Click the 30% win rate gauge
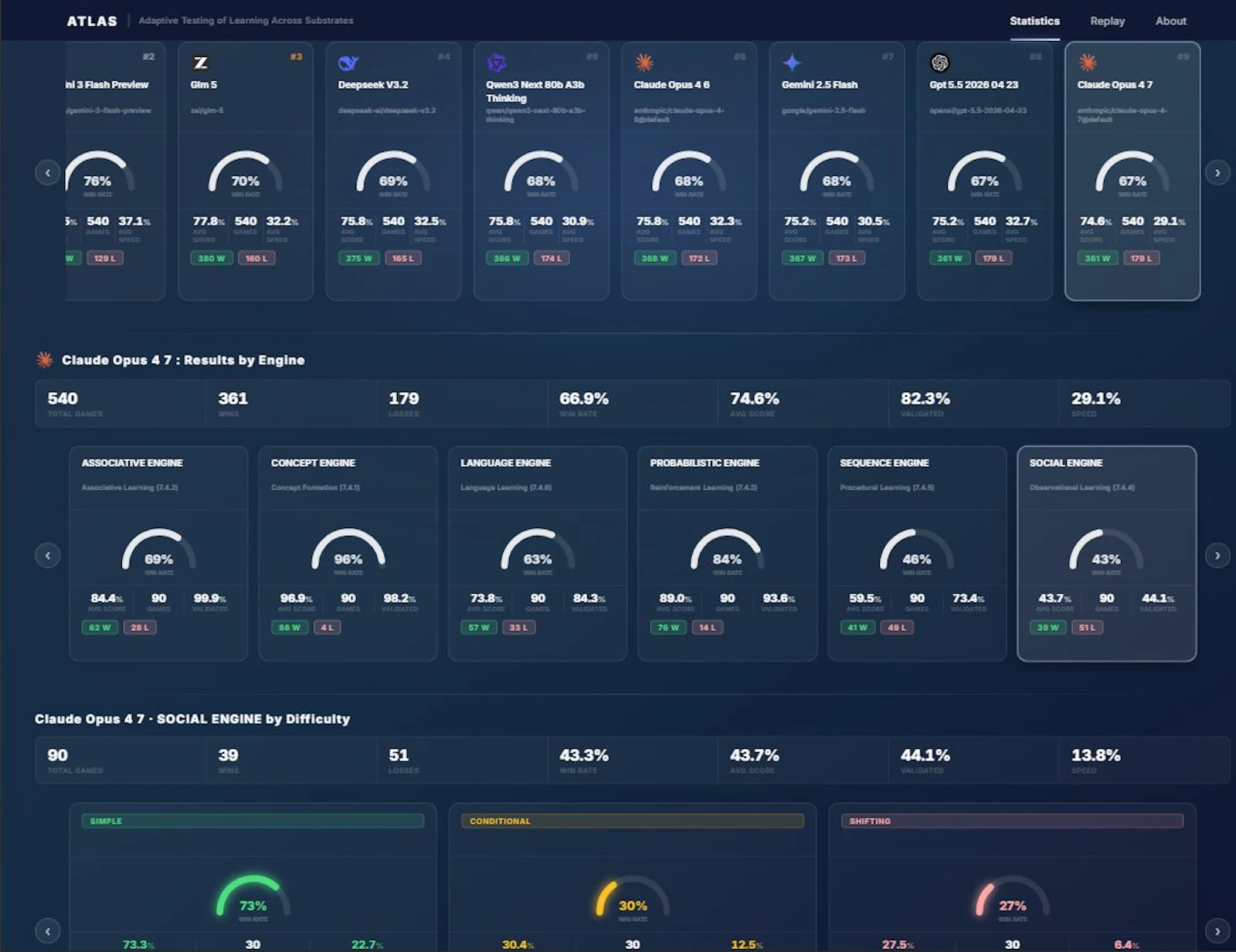1236x952 pixels. 633,897
